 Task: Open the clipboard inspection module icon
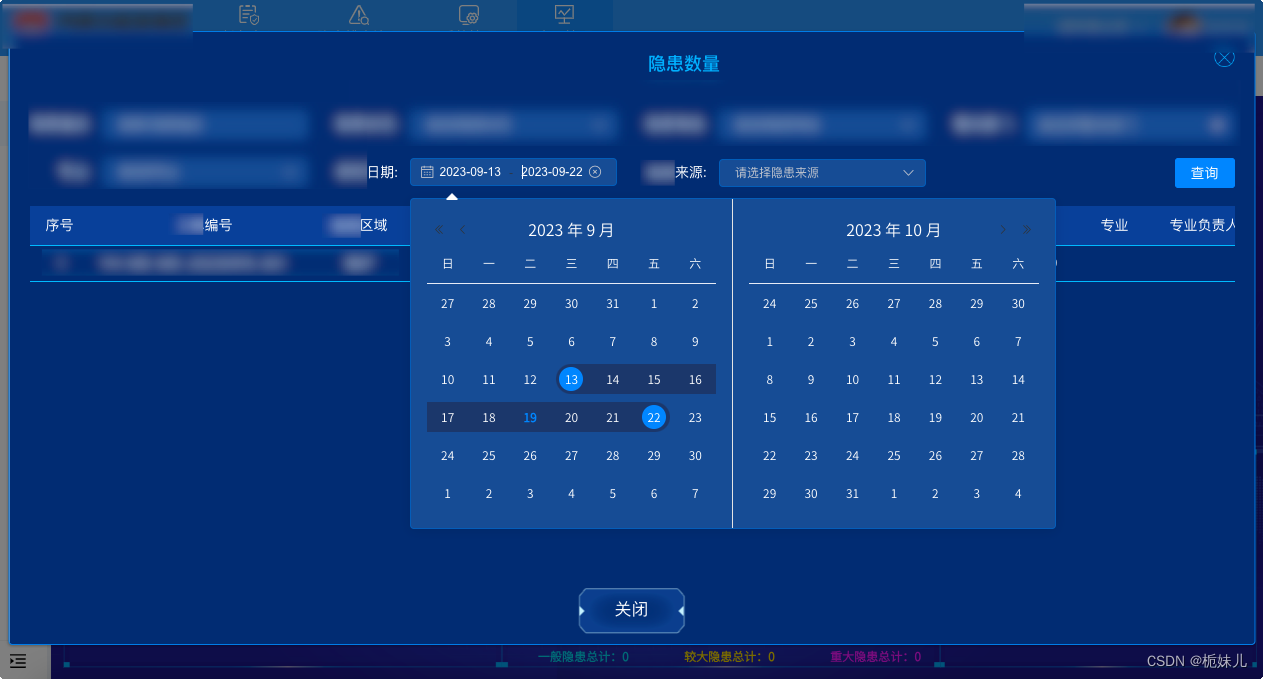point(248,15)
